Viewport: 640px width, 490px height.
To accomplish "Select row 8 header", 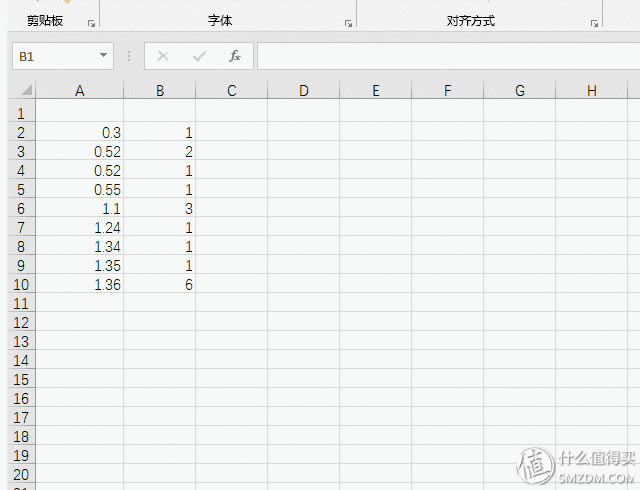I will click(x=22, y=246).
